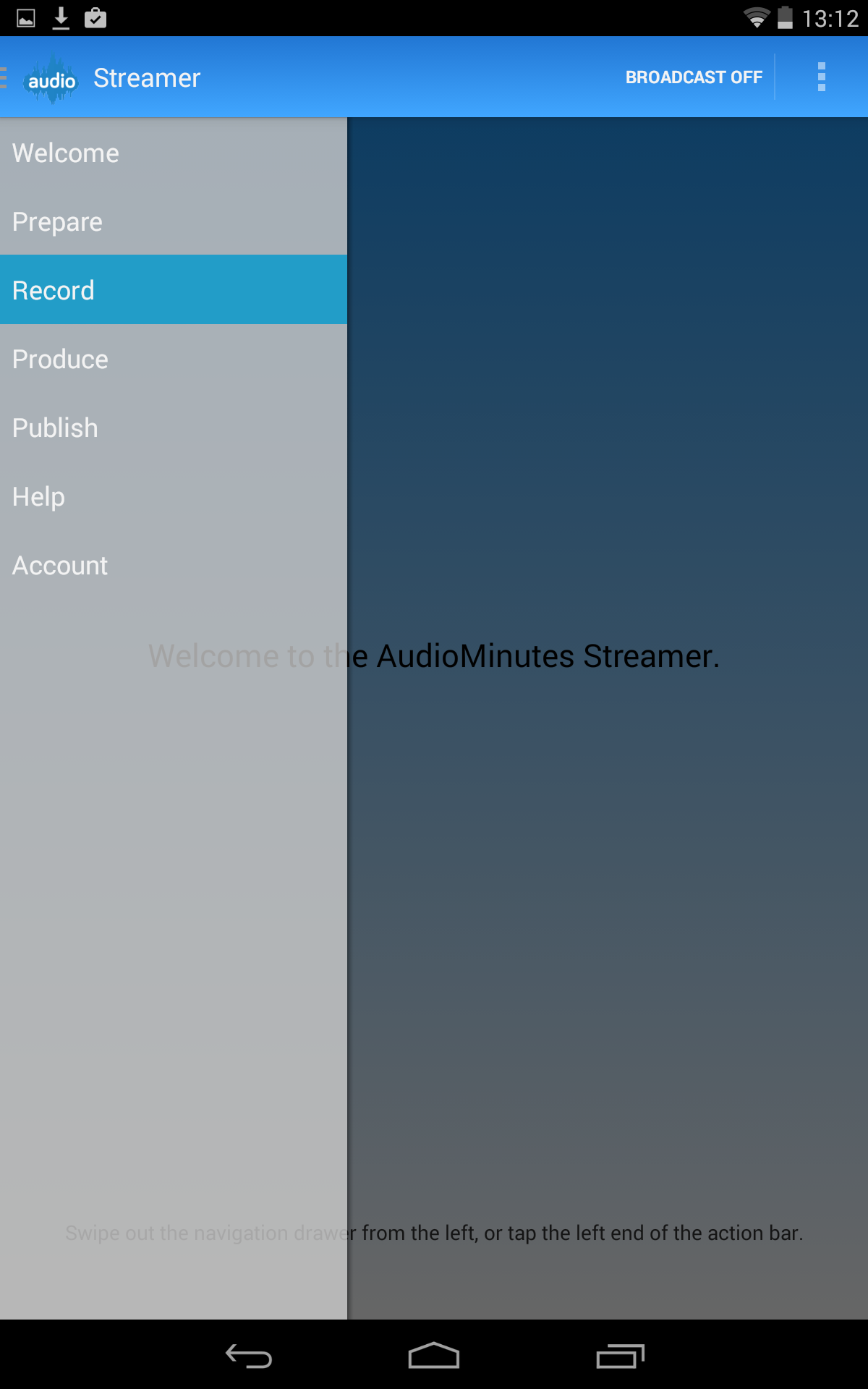Open the Welcome drawer item
The height and width of the screenshot is (1389, 868).
point(174,152)
